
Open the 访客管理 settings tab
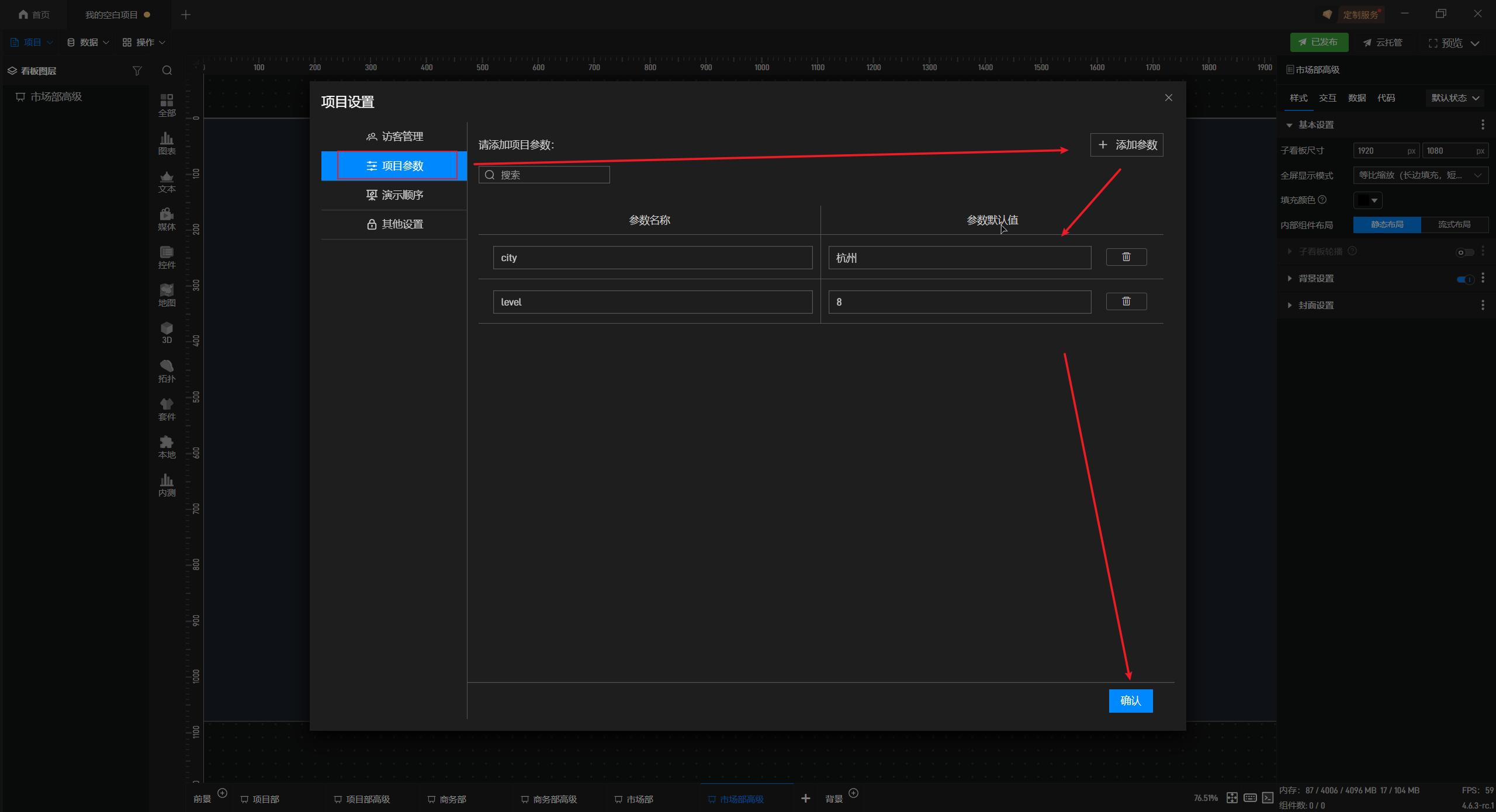coord(394,137)
